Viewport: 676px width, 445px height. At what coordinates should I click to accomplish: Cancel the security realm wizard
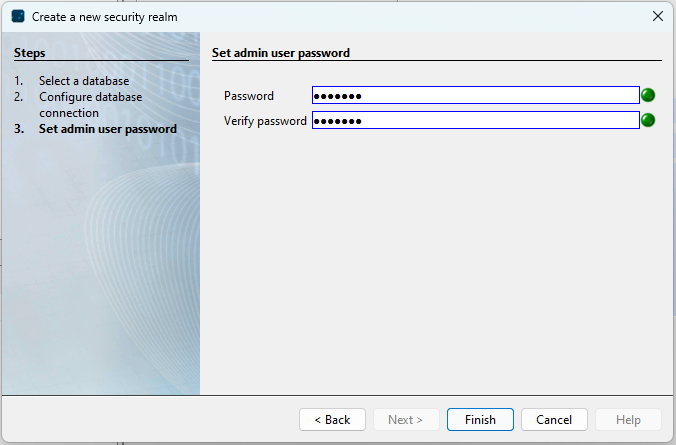click(x=554, y=420)
